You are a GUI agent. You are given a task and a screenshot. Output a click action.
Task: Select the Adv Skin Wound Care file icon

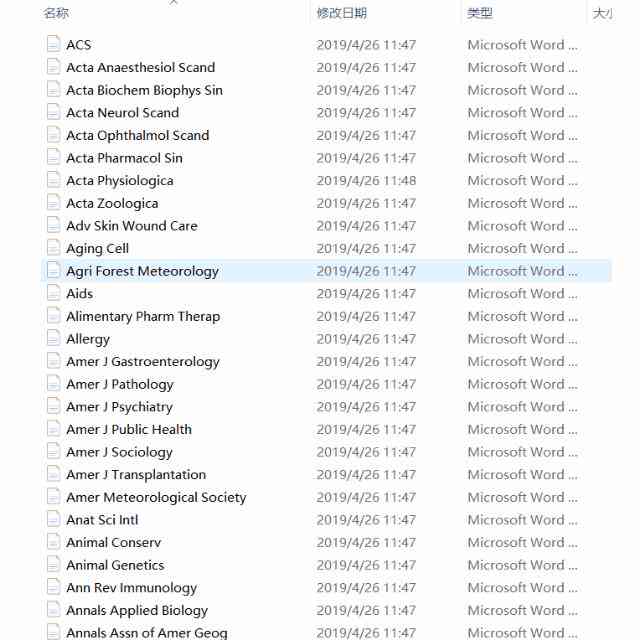click(53, 225)
